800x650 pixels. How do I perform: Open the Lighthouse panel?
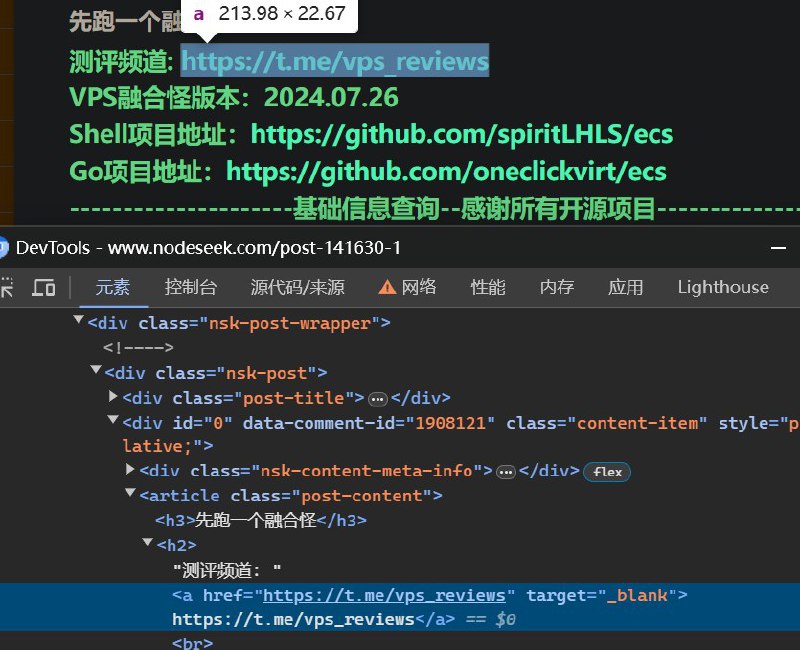coord(722,287)
